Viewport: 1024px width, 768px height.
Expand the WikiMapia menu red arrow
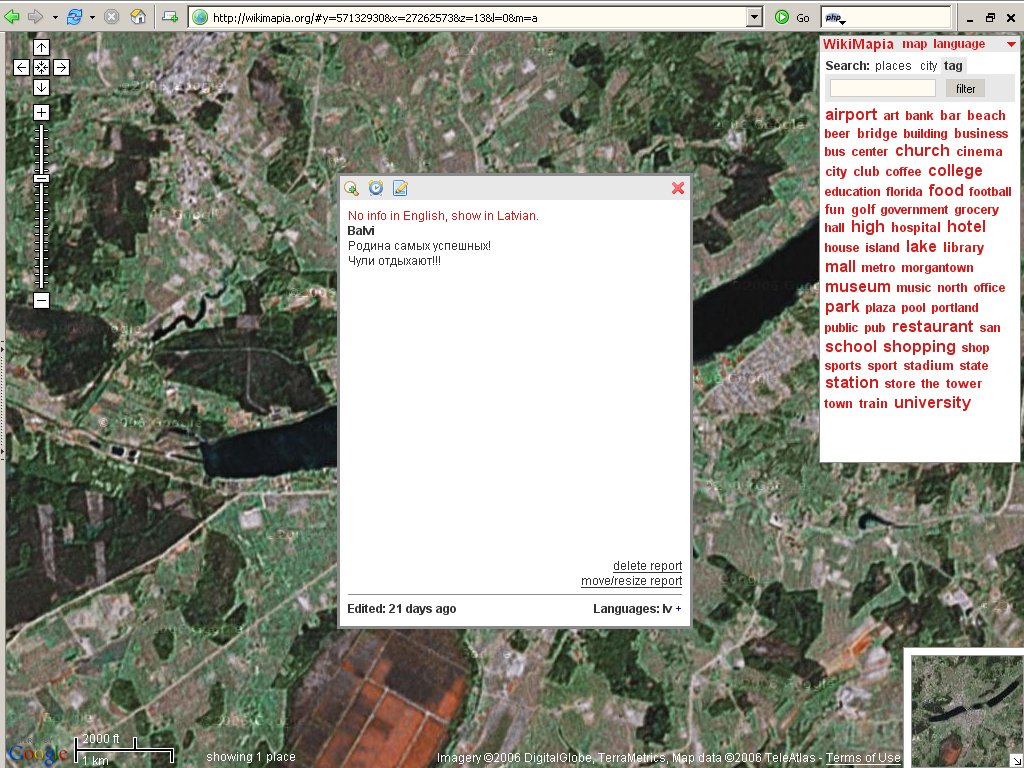pyautogui.click(x=1011, y=44)
